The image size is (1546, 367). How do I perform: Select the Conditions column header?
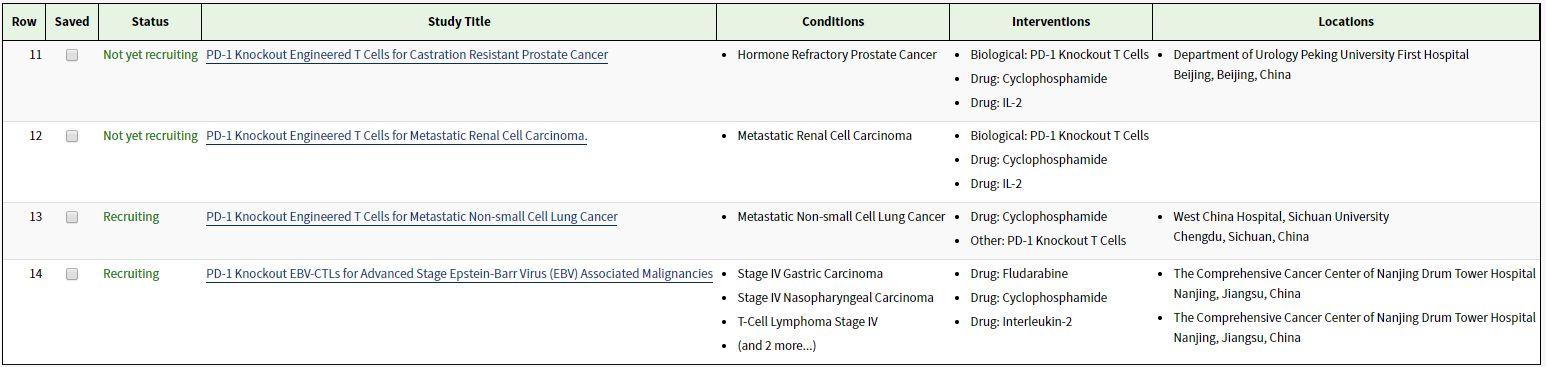point(833,22)
